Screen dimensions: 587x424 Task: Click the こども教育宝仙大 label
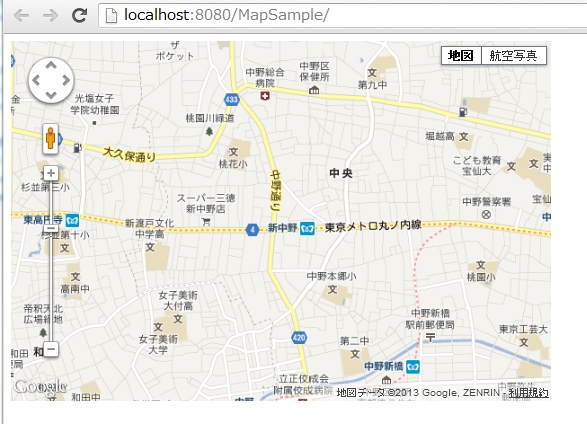pyautogui.click(x=477, y=166)
